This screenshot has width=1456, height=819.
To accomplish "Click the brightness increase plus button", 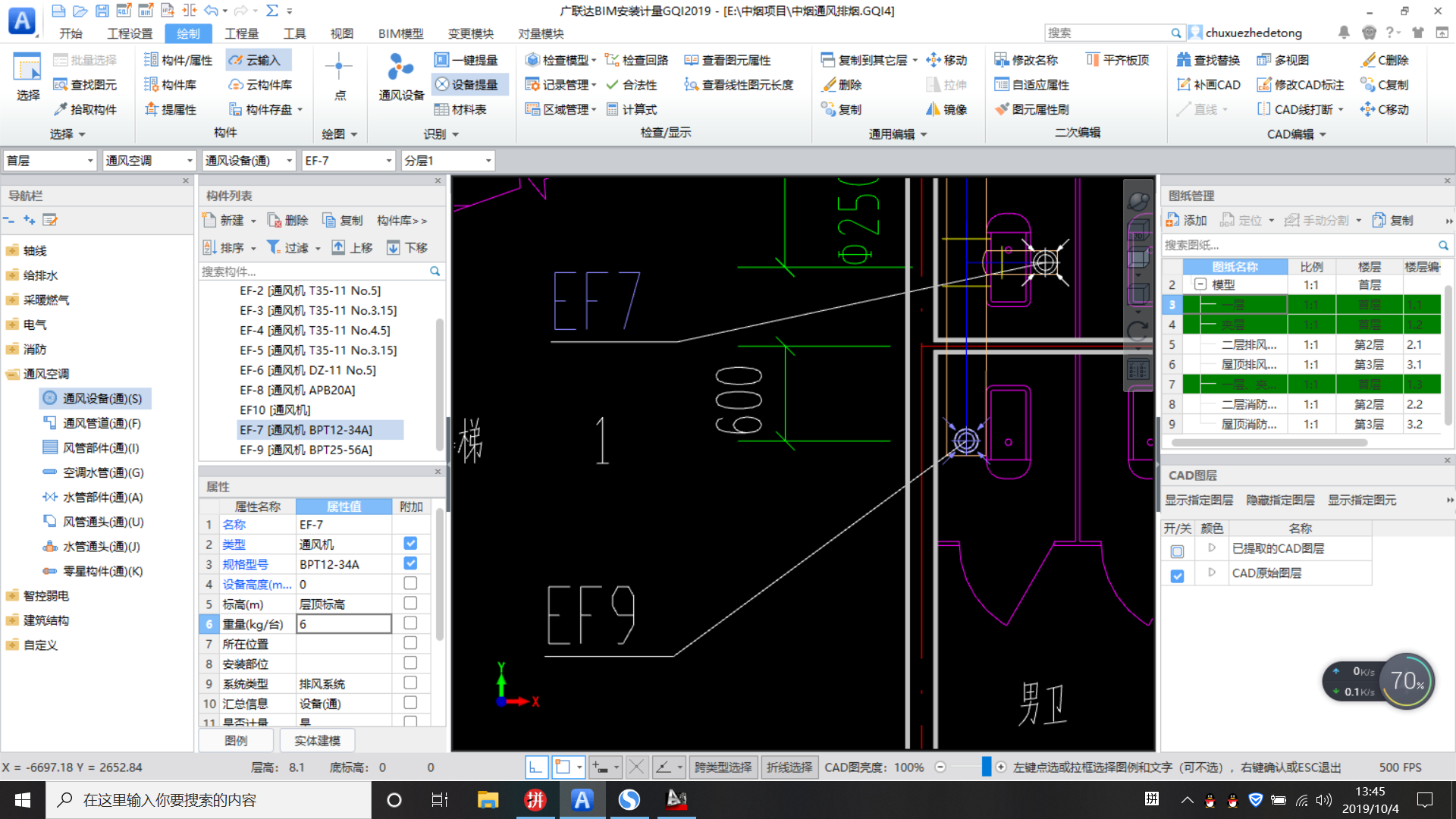I will point(1001,767).
